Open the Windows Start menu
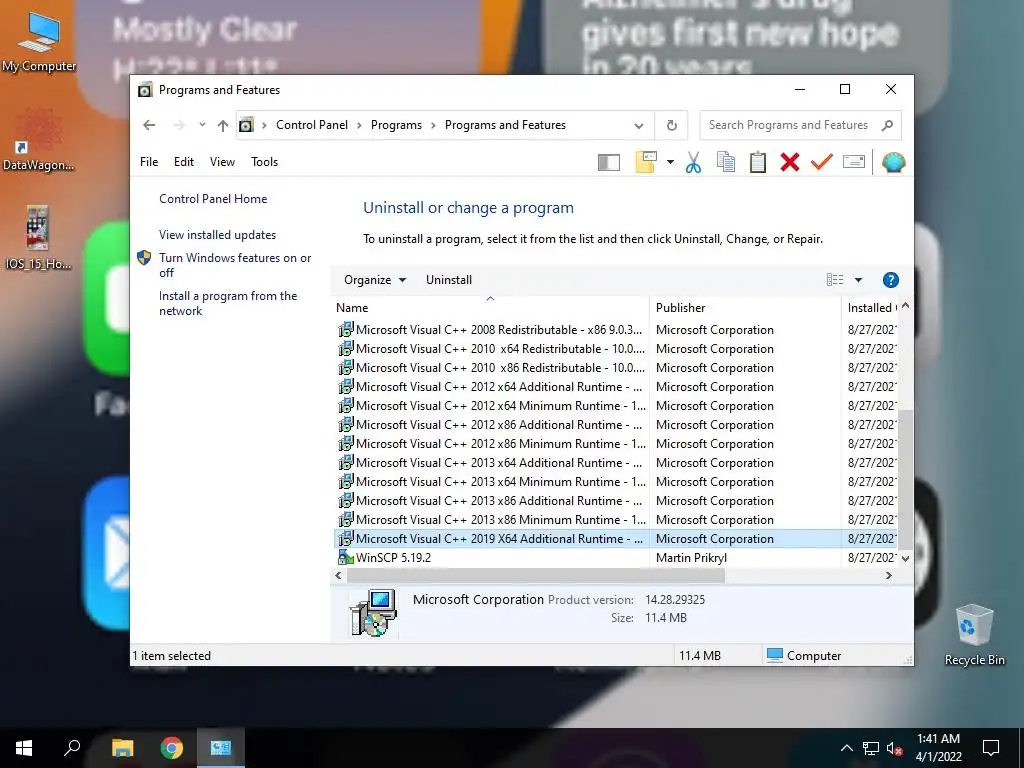 [x=24, y=748]
